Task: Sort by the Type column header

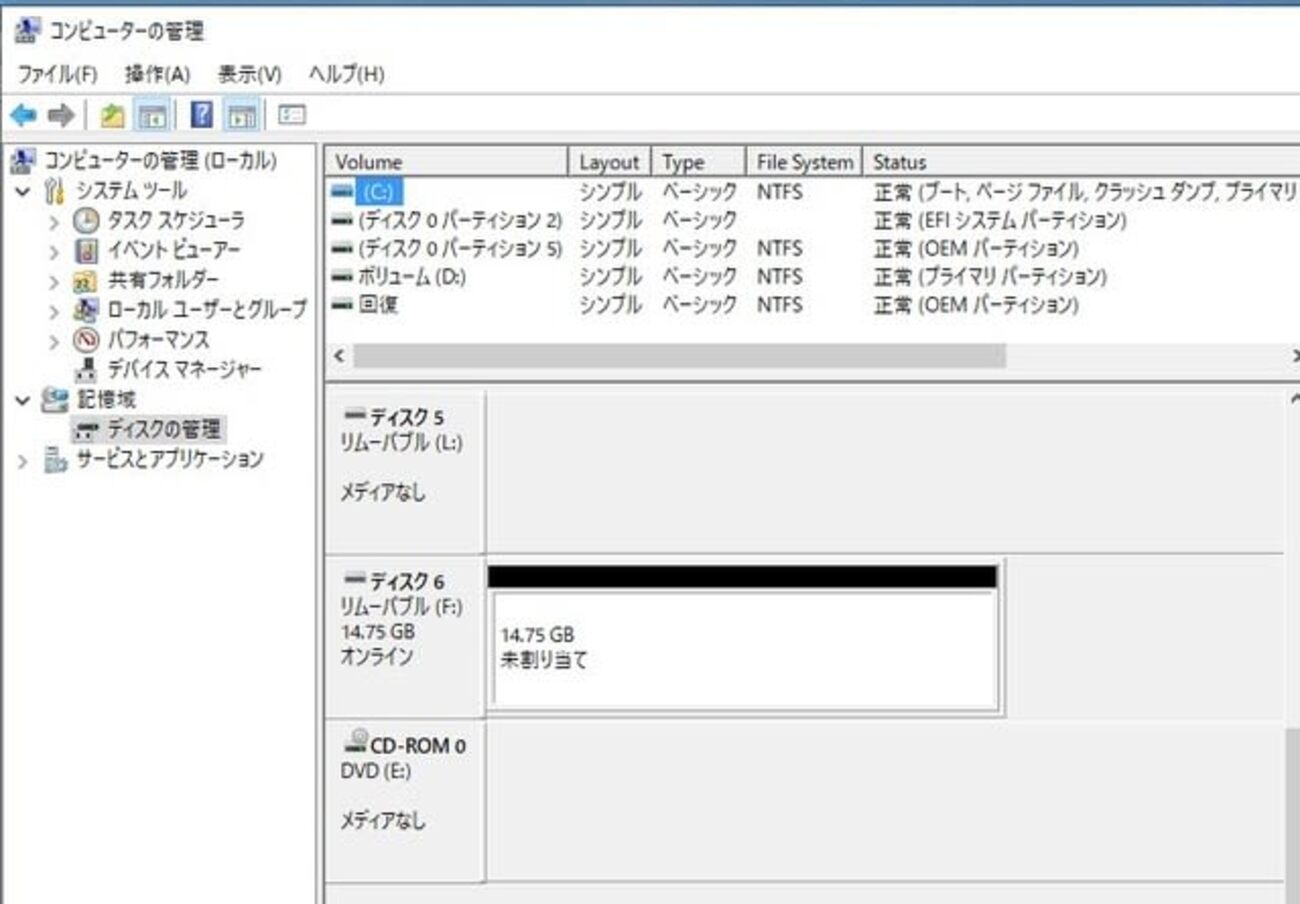Action: click(x=699, y=162)
